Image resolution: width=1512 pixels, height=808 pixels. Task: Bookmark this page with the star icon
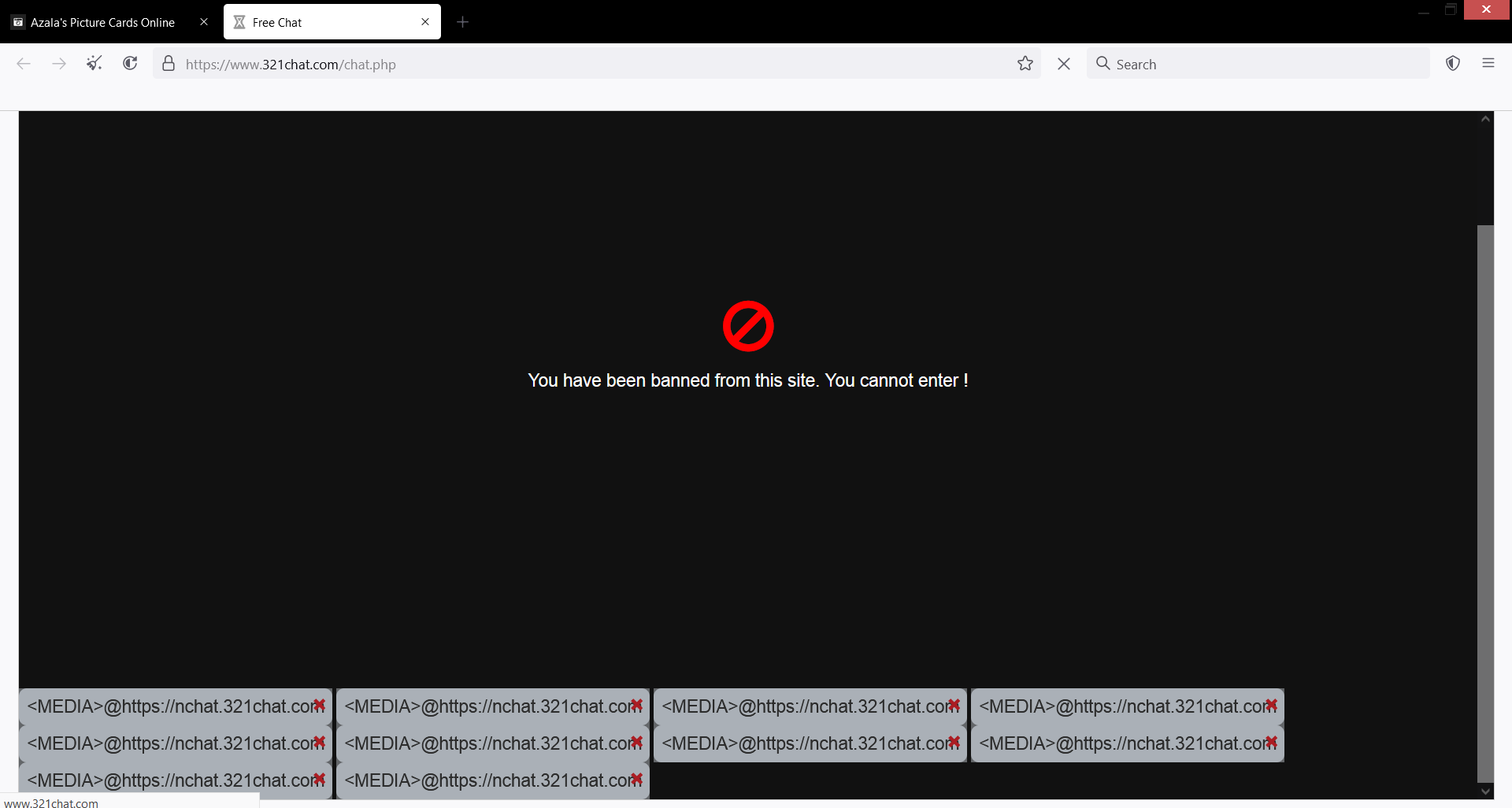coord(1025,64)
